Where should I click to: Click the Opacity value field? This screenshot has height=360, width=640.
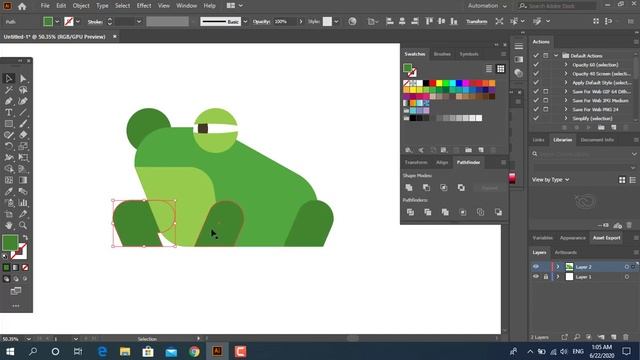click(285, 22)
